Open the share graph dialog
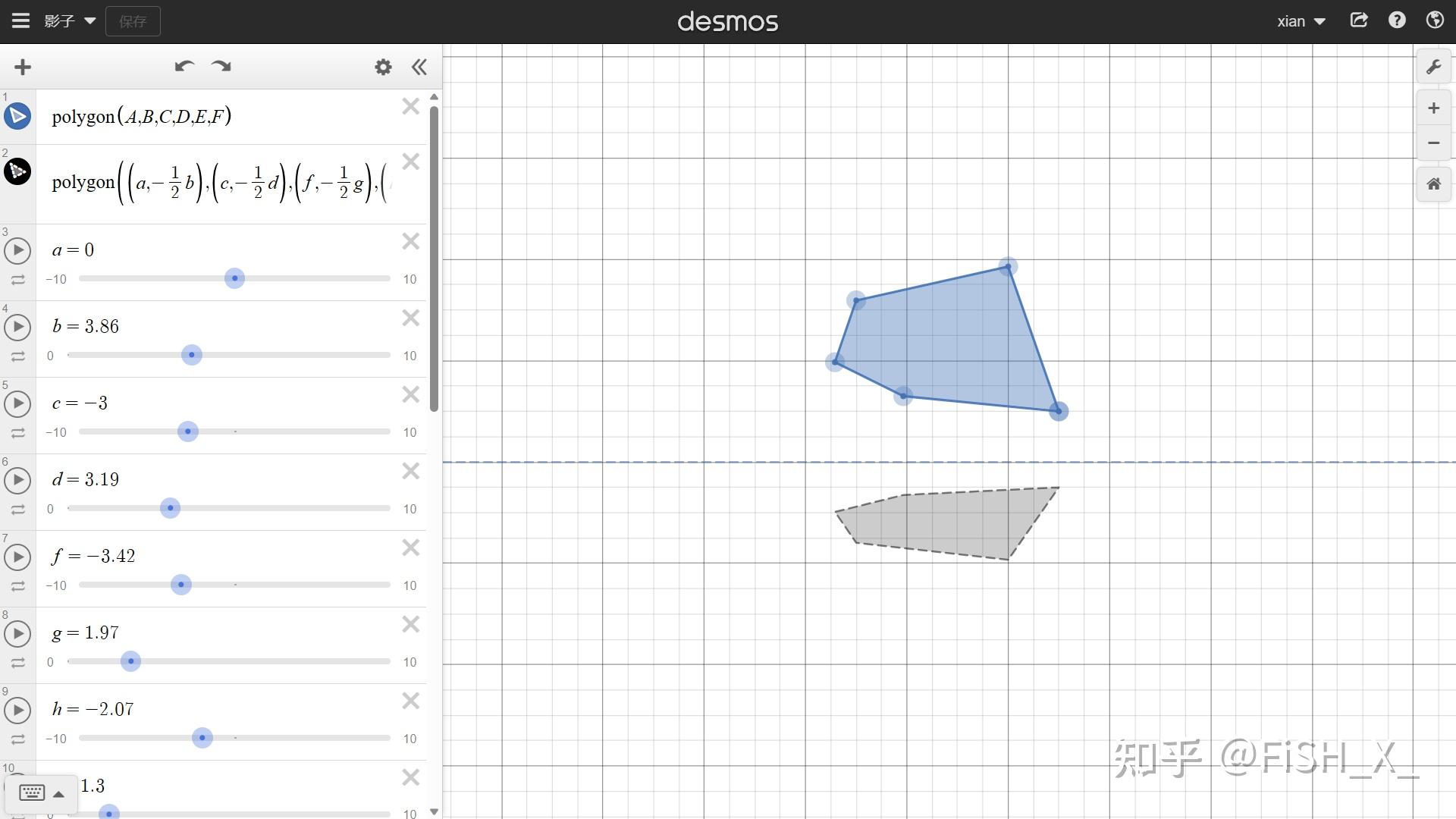Screen dimensions: 1456x819 point(1358,20)
